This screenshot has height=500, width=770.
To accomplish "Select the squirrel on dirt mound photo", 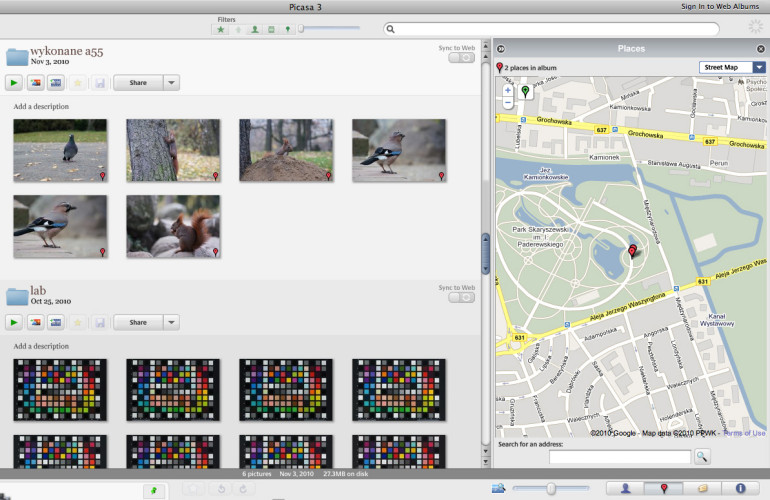I will [x=286, y=150].
